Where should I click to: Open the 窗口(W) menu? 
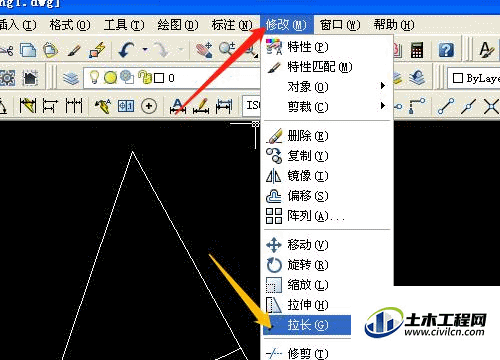pos(340,25)
